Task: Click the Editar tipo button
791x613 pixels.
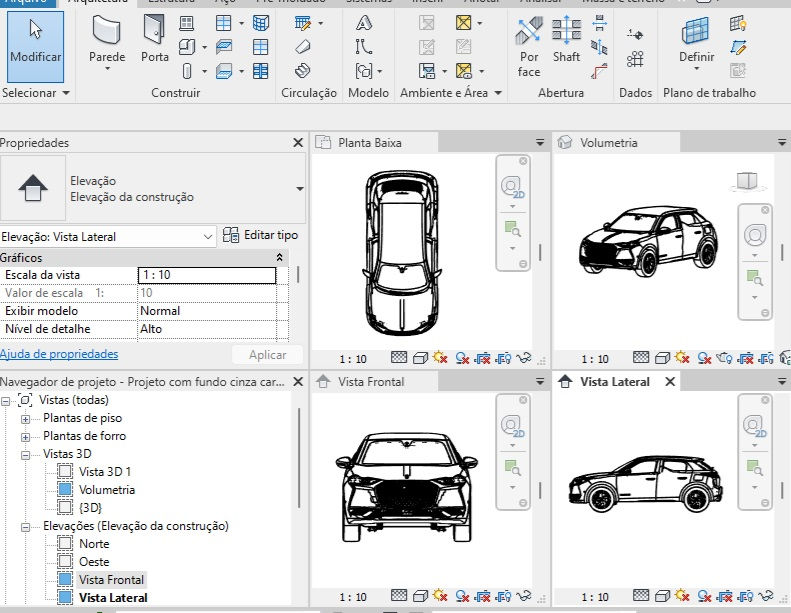Action: [261, 235]
